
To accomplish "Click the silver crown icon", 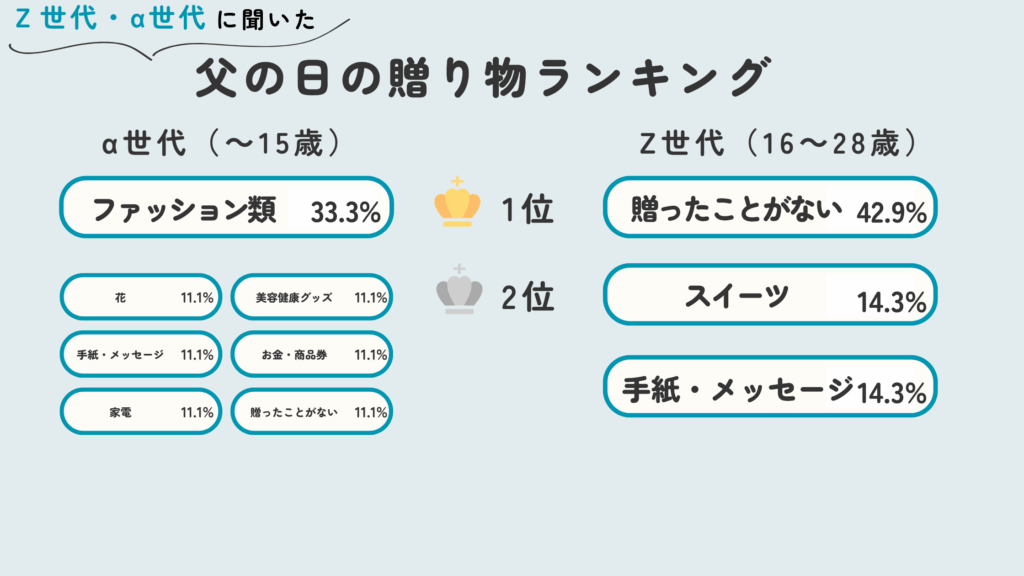I will 459,289.
